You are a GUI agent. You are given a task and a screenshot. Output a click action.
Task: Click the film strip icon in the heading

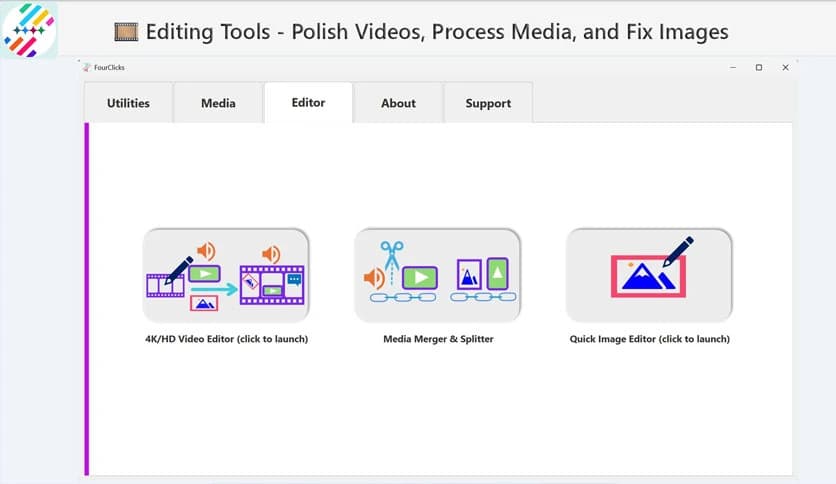126,32
